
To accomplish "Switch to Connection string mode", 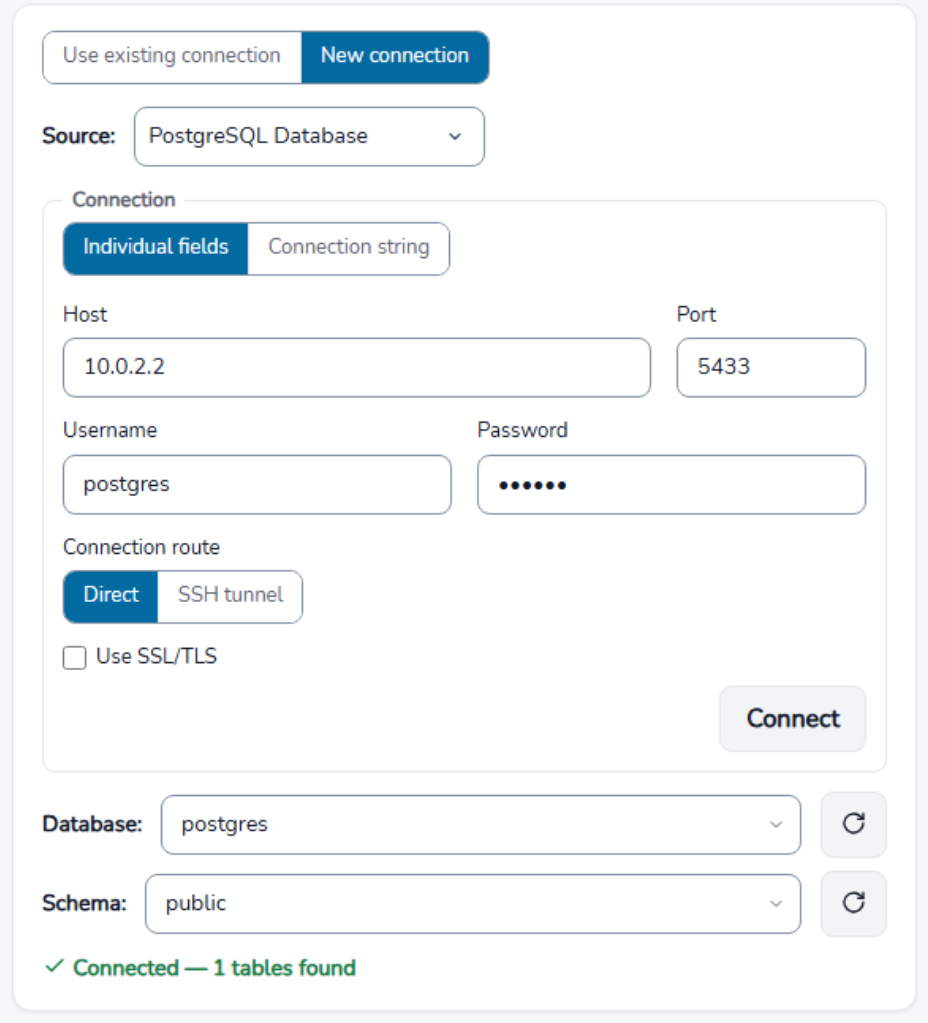I will coord(348,249).
